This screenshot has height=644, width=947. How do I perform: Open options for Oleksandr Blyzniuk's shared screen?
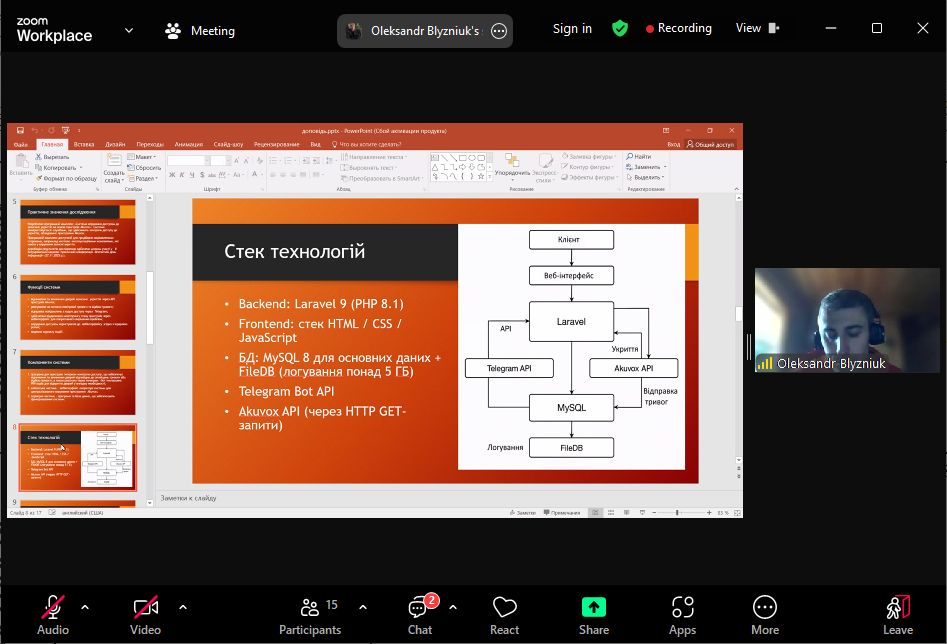tap(499, 31)
